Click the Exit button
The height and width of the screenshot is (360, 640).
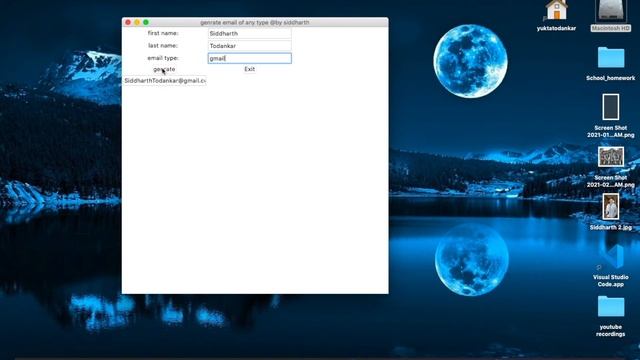[x=249, y=69]
